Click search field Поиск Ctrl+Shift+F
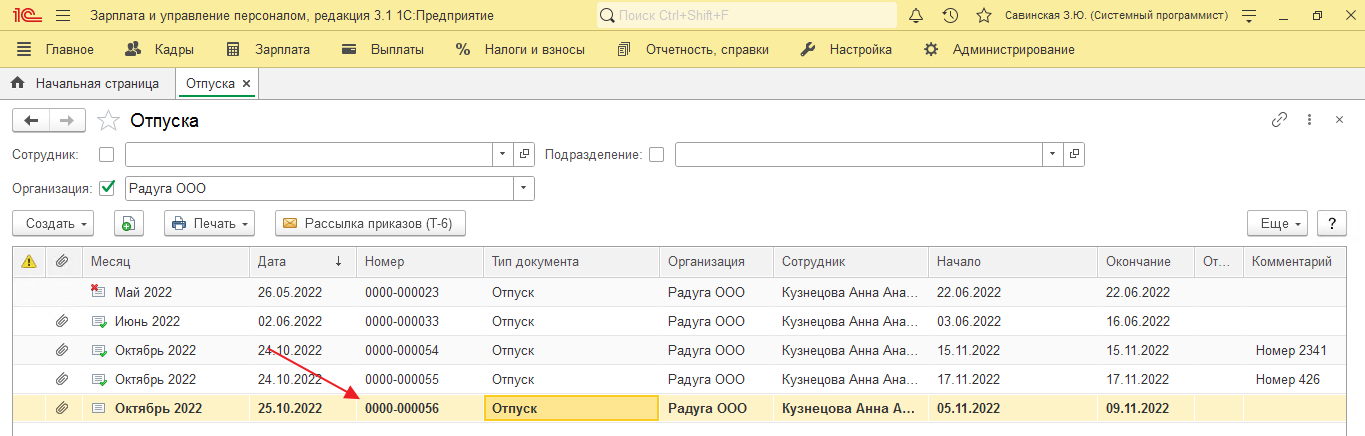The height and width of the screenshot is (436, 1365). click(x=746, y=16)
